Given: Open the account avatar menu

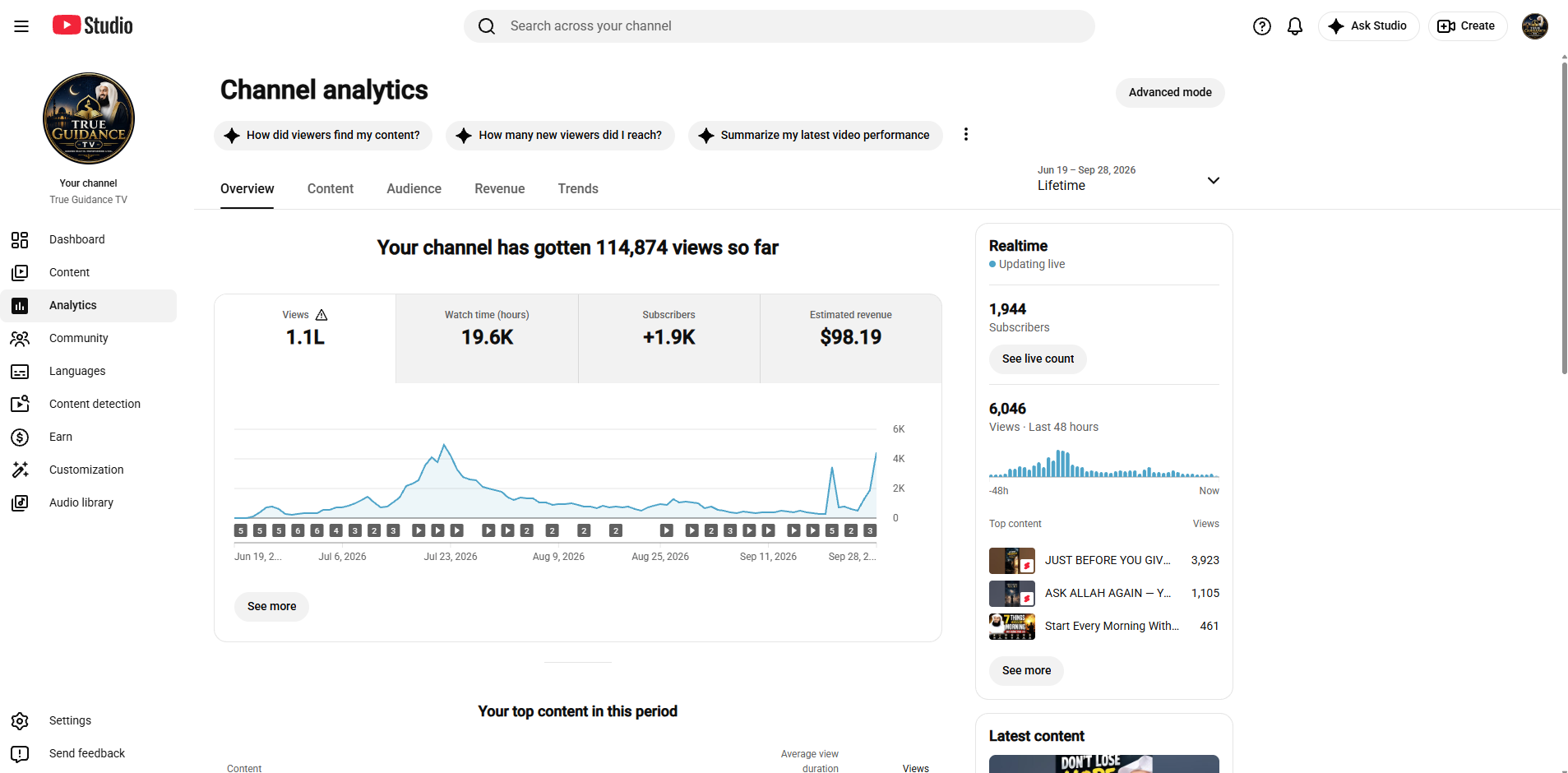Looking at the screenshot, I should [x=1535, y=26].
